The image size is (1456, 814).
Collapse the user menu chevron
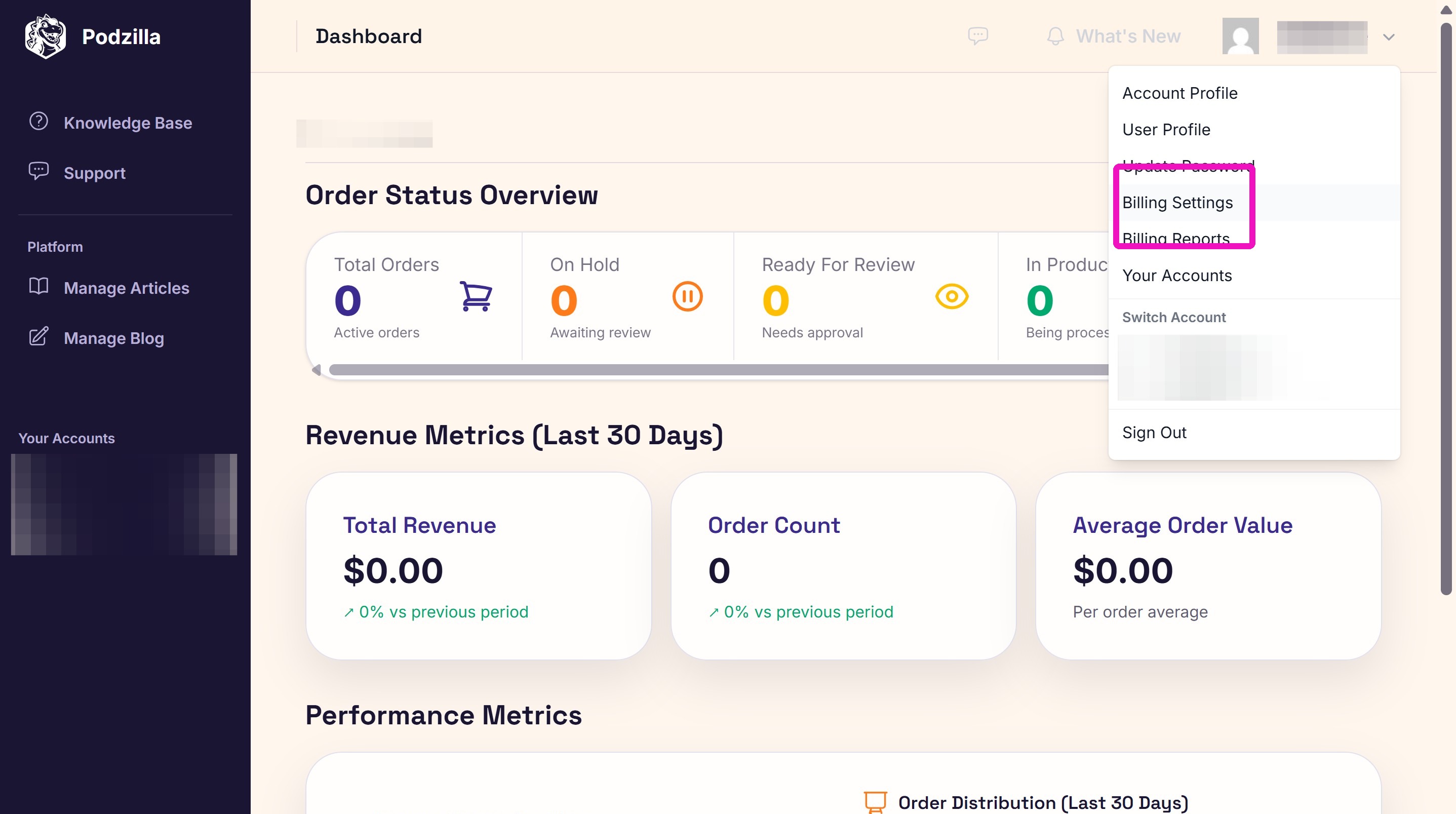click(1389, 37)
